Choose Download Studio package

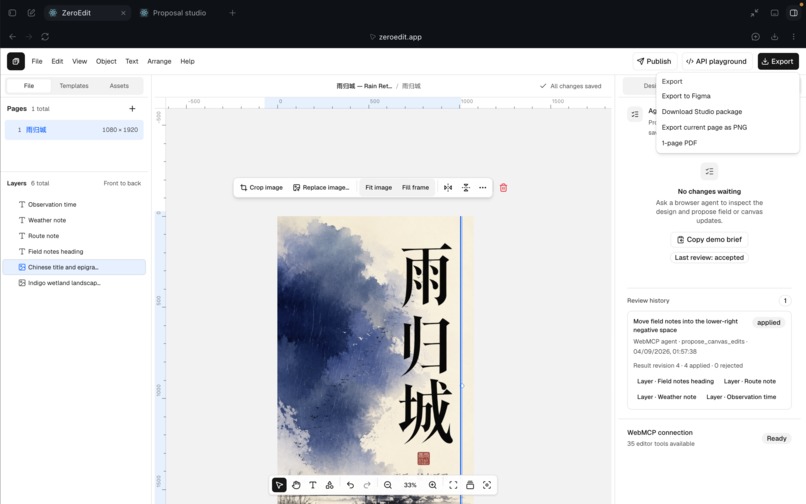727,112
